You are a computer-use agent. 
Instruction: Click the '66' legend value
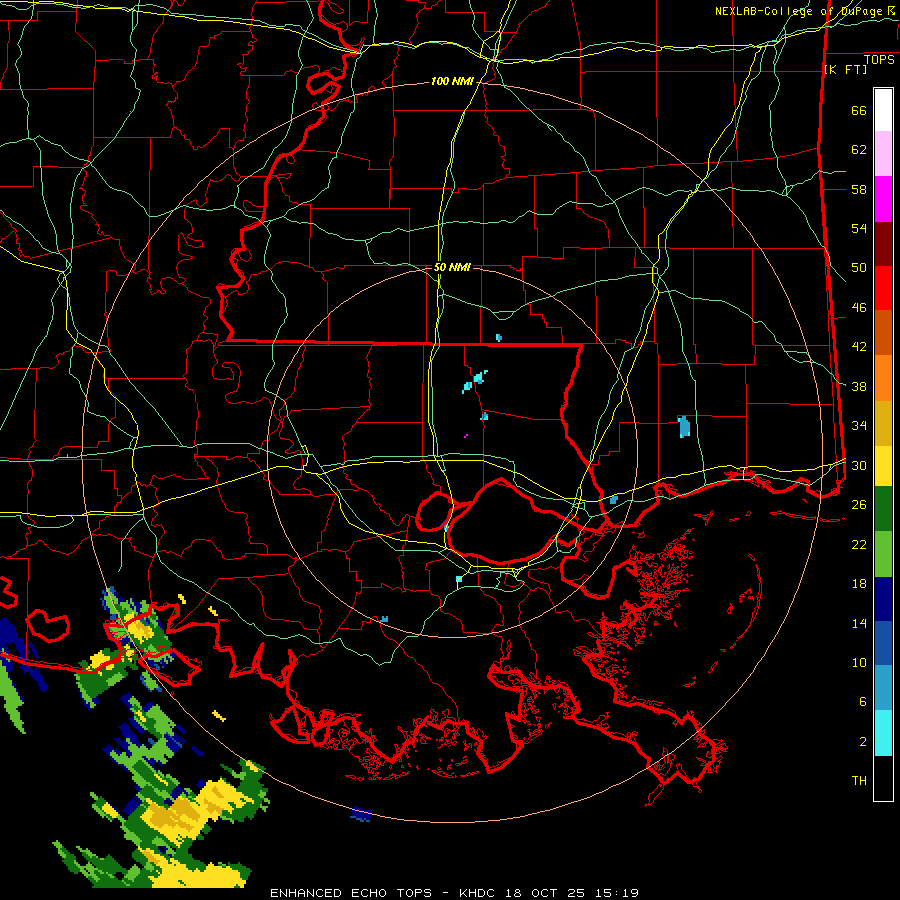tap(859, 110)
